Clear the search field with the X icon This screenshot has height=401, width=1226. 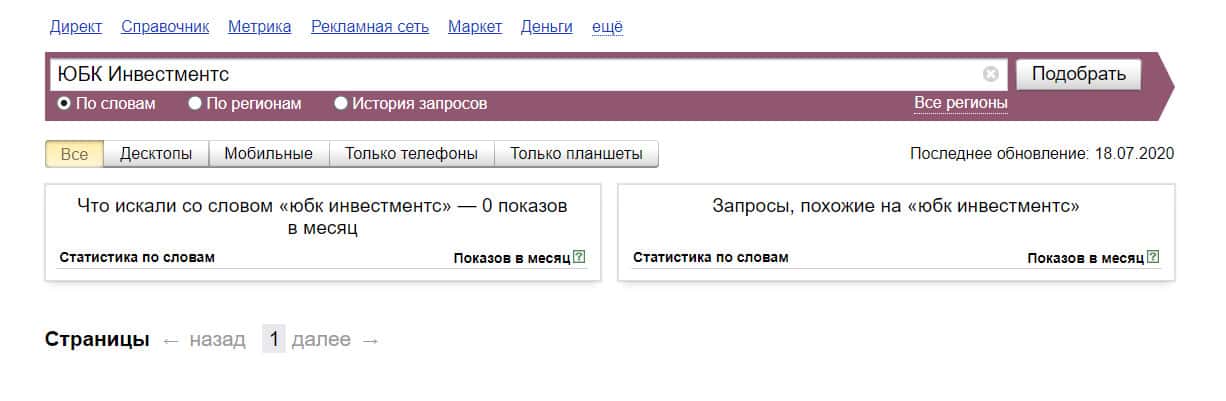[990, 74]
